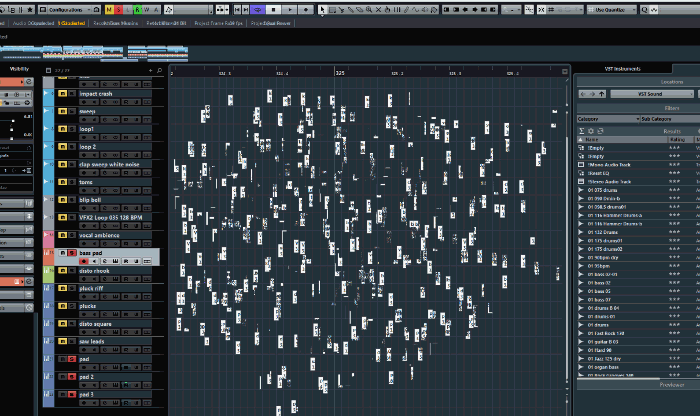Click the yellow Mute (M) toolbar button
Screen dimensions: 700x416
click(x=108, y=9)
